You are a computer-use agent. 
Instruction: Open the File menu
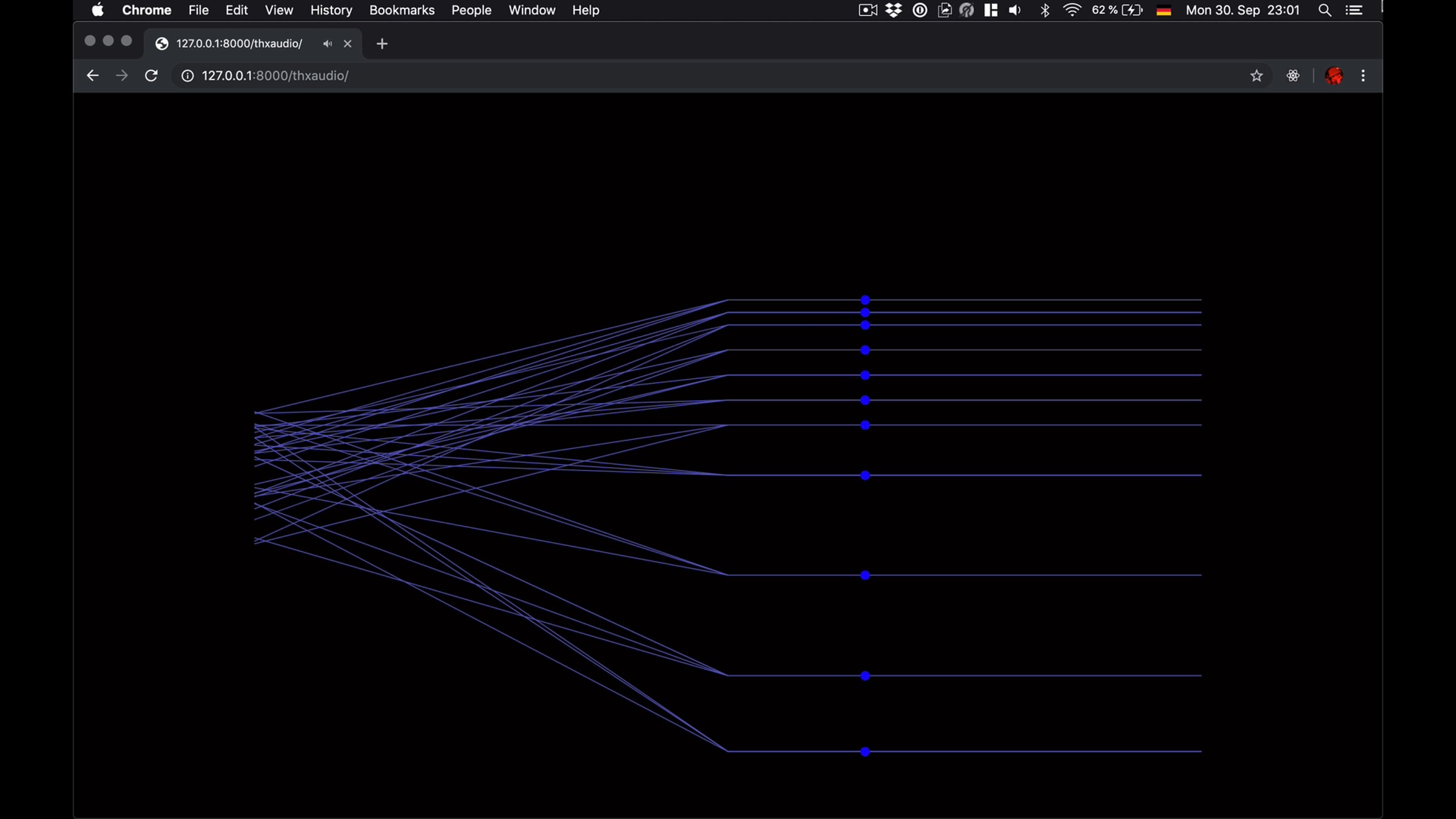(198, 10)
